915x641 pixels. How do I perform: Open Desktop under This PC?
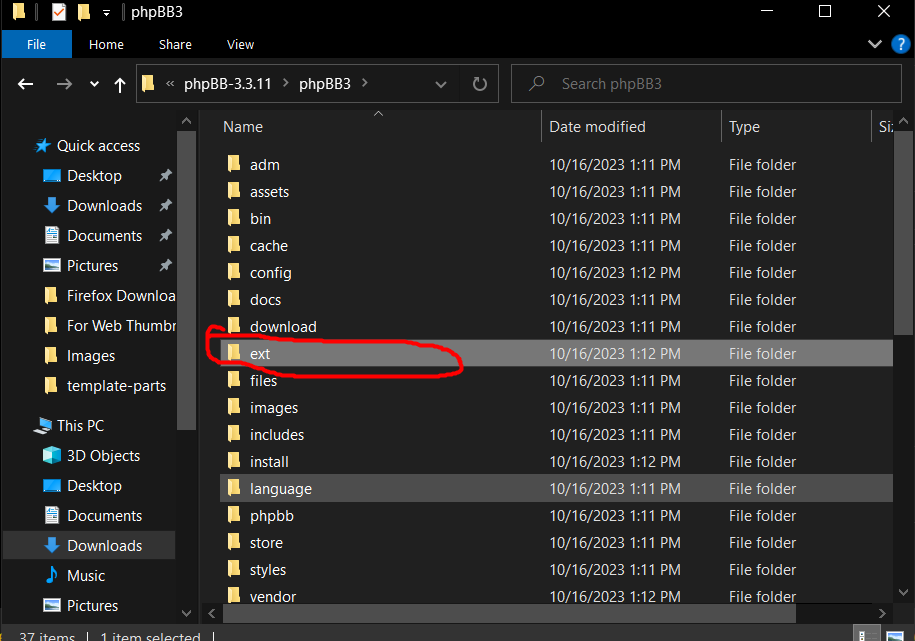(x=94, y=486)
